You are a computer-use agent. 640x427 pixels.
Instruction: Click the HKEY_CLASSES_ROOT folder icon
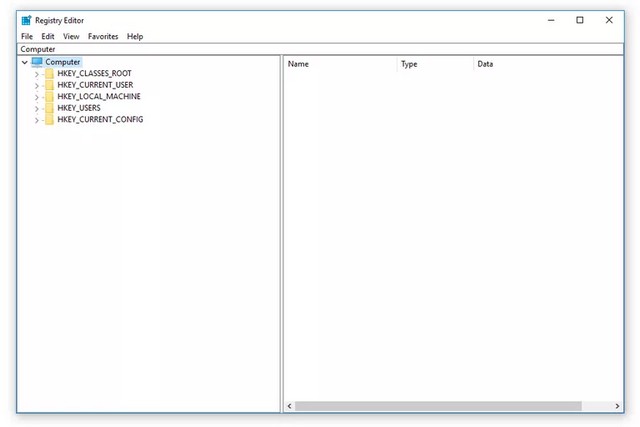tap(49, 73)
